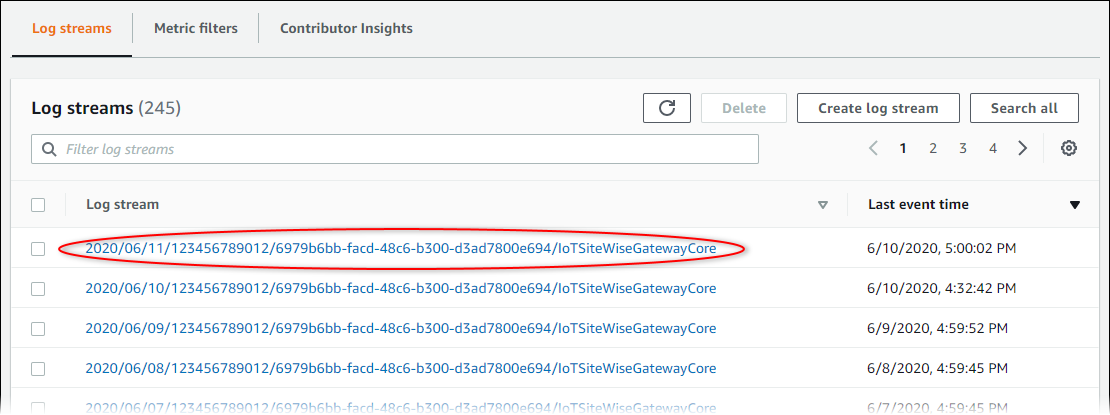
Task: Switch to the Metric filters tab
Action: [196, 28]
